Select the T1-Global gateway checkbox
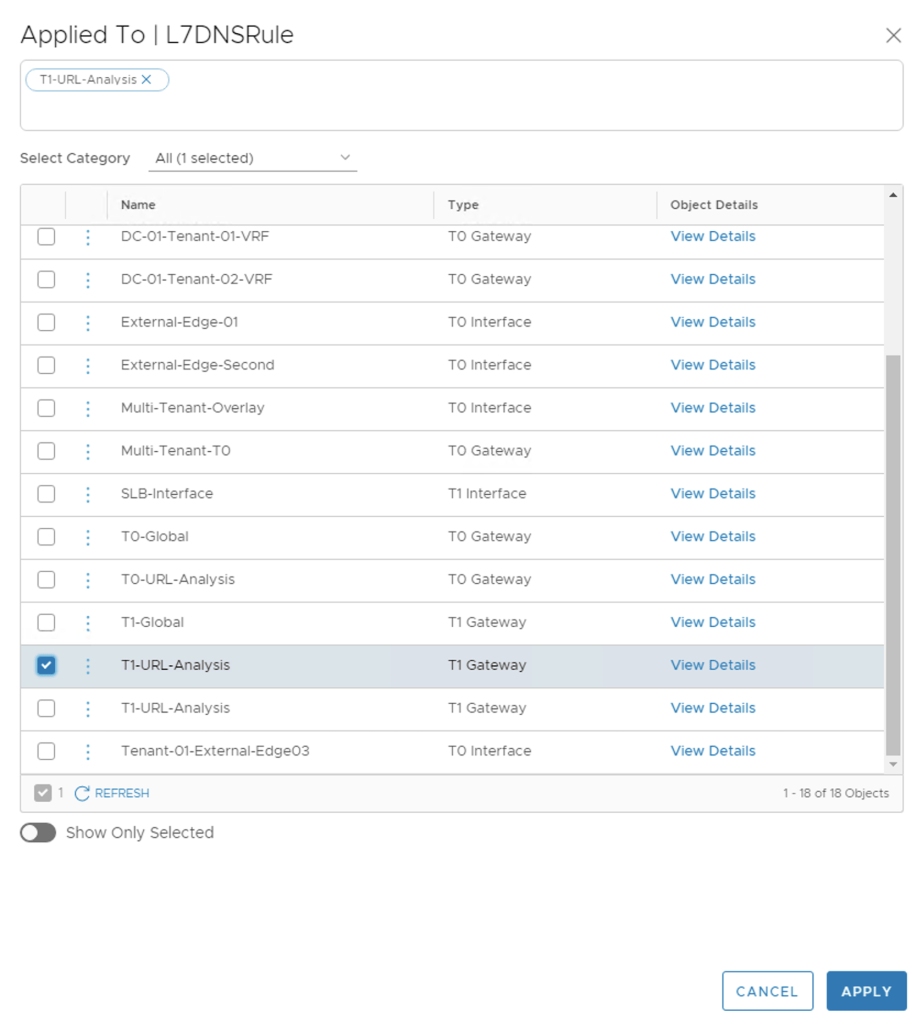917x1023 pixels. (46, 622)
